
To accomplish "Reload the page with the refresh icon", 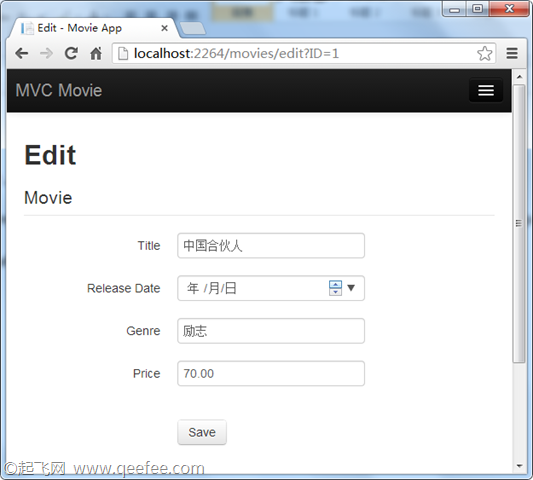I will (x=71, y=53).
